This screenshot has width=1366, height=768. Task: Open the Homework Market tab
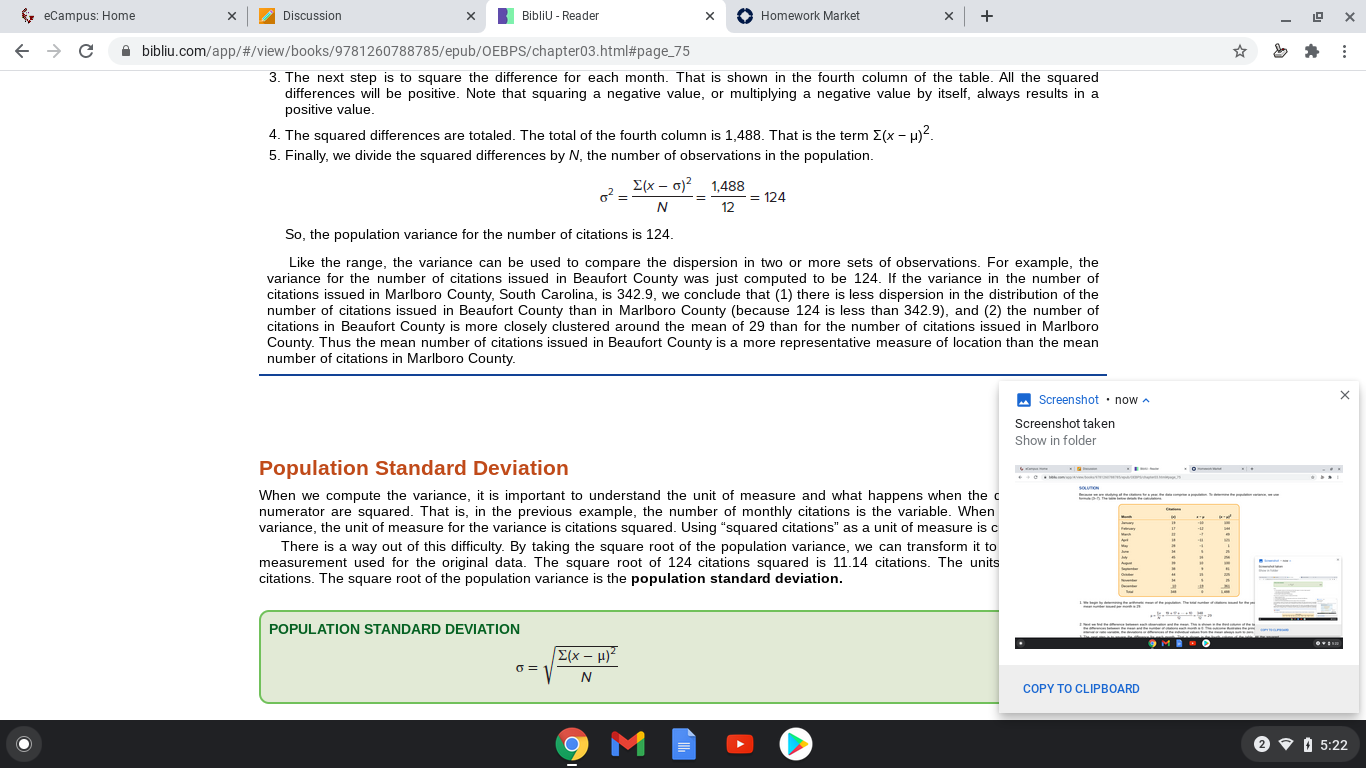tap(842, 16)
